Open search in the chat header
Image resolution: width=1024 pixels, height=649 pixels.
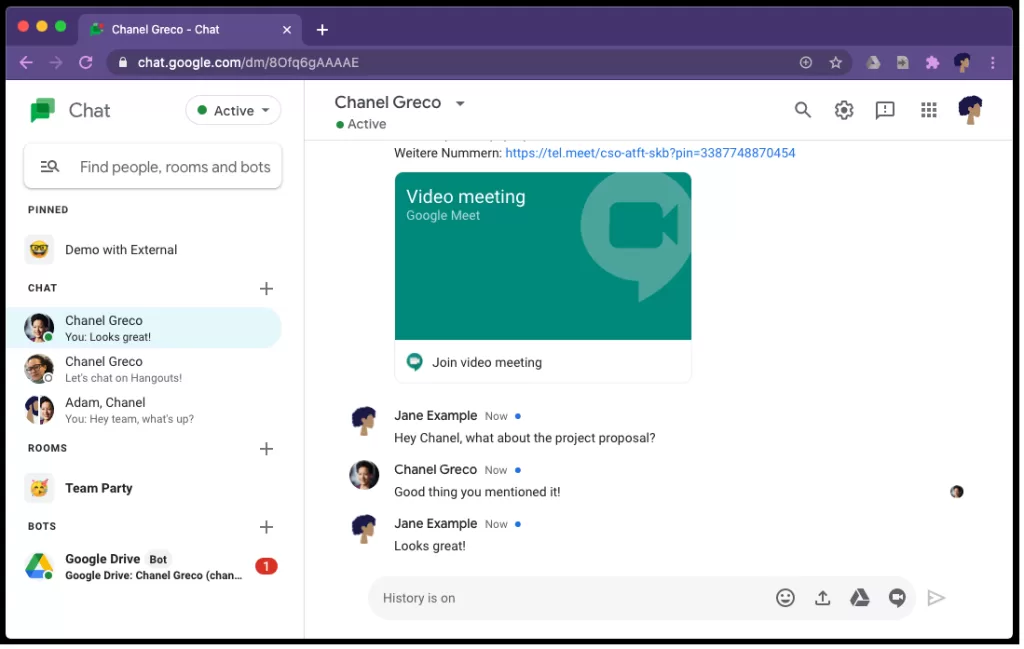[802, 110]
